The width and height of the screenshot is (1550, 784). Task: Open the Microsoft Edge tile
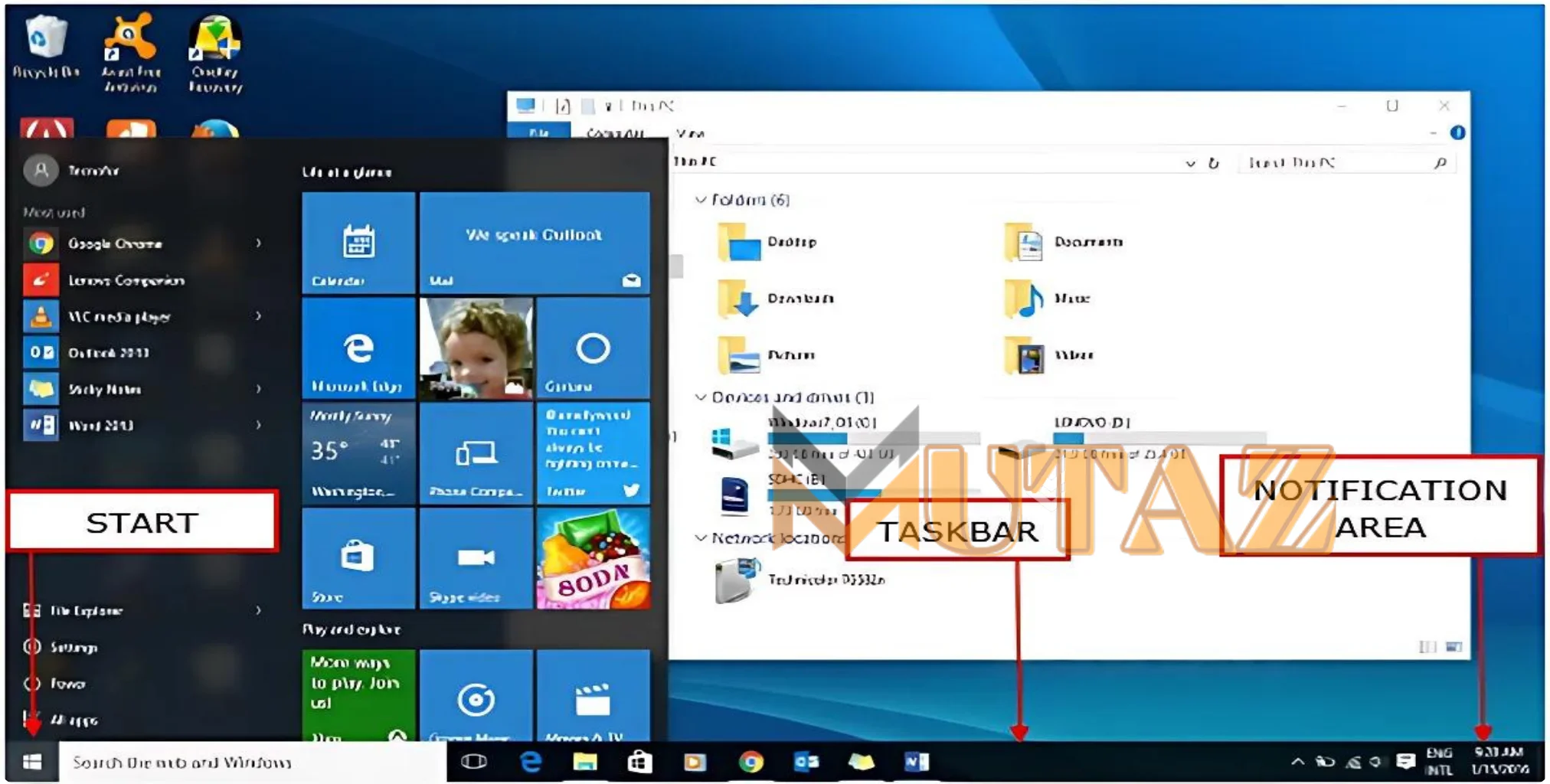click(358, 348)
